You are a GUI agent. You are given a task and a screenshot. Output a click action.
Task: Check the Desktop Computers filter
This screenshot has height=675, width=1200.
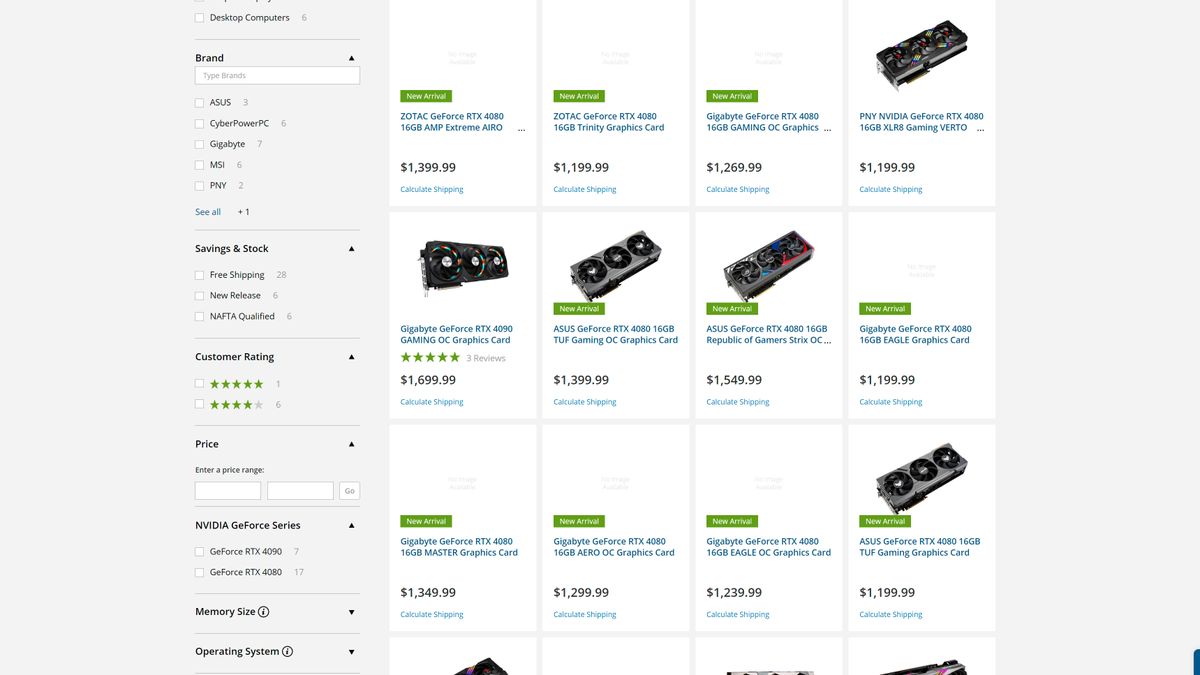(x=200, y=18)
